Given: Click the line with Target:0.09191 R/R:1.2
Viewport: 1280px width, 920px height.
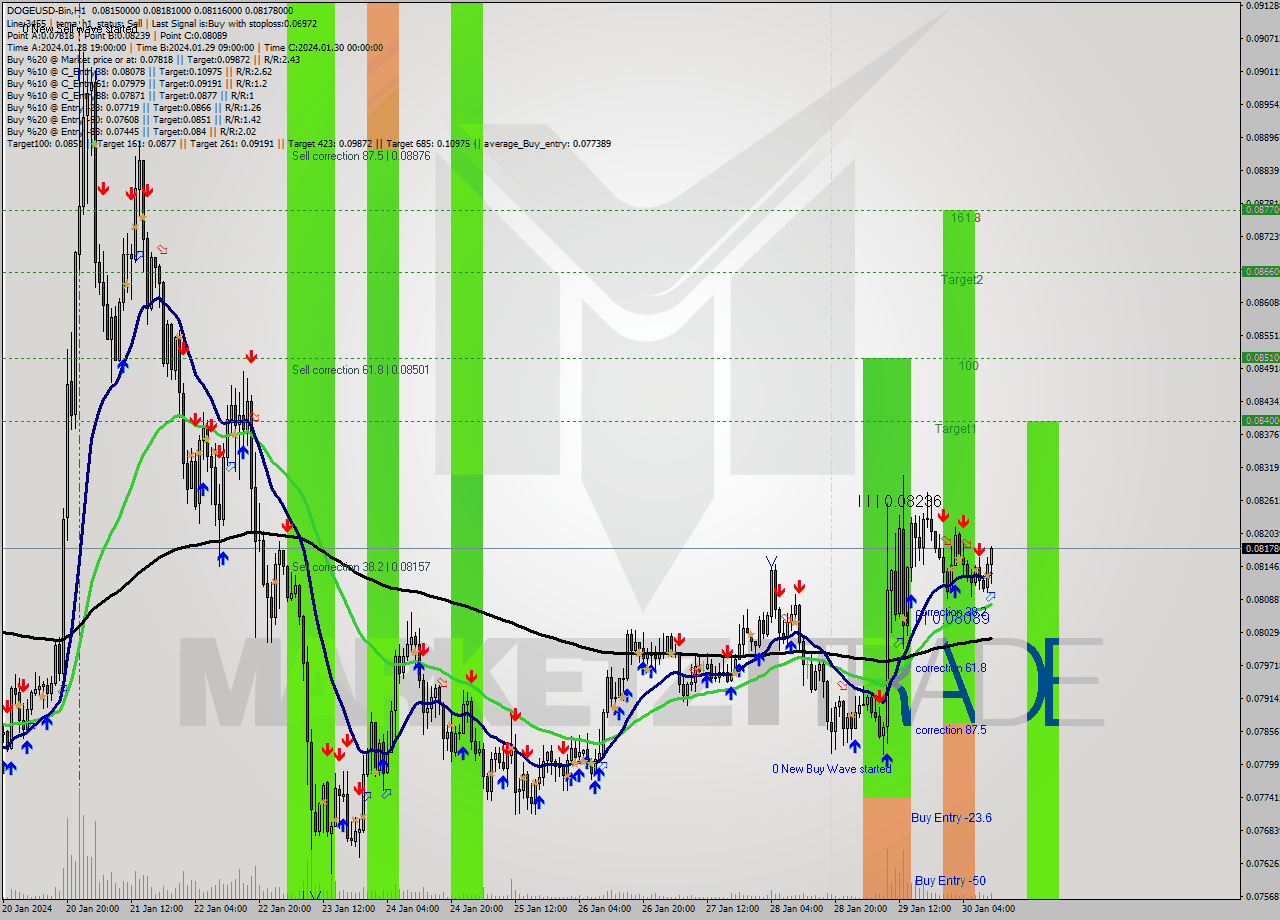Looking at the screenshot, I should click(136, 83).
